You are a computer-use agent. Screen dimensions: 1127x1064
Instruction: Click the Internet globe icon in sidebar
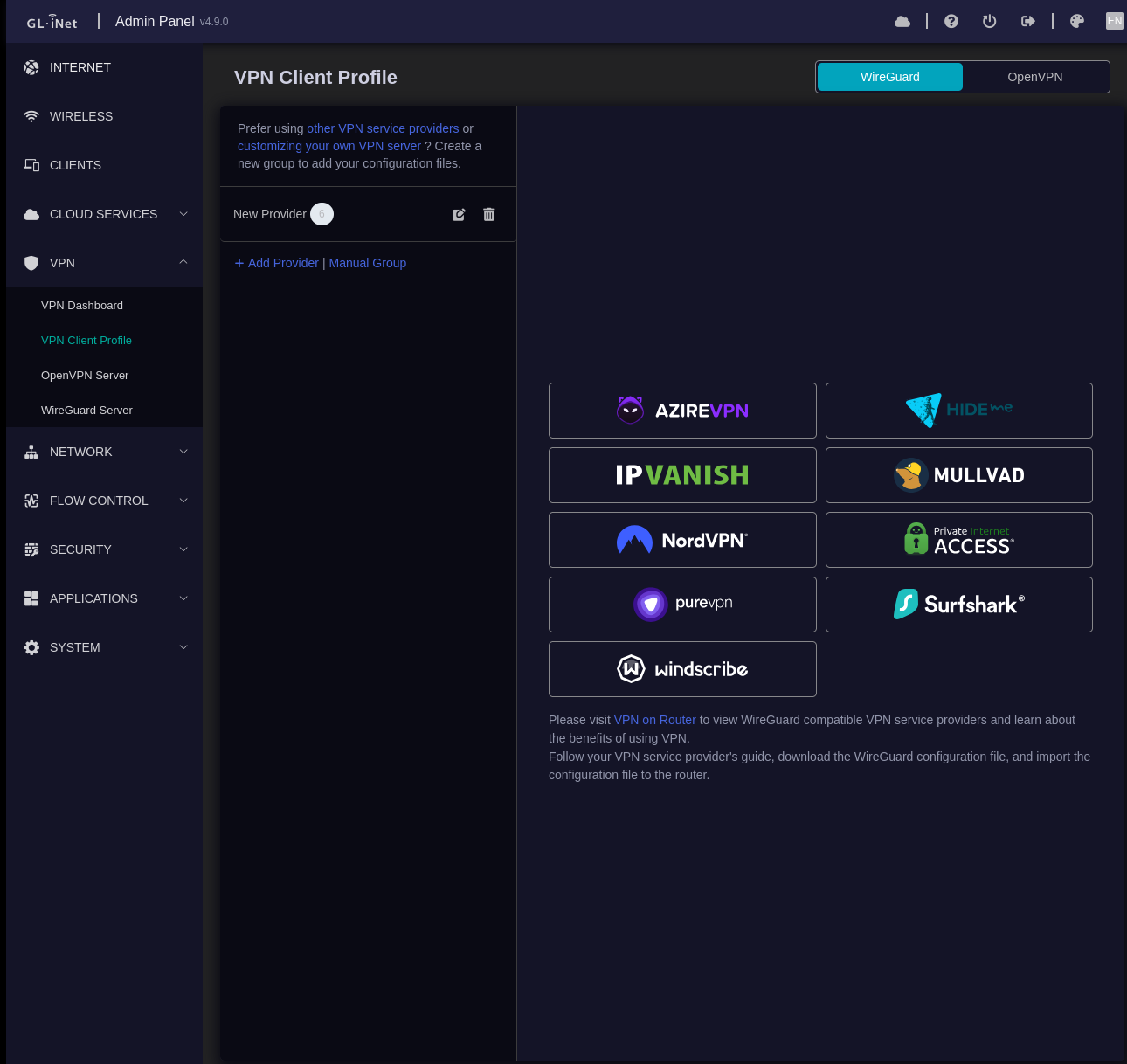31,67
